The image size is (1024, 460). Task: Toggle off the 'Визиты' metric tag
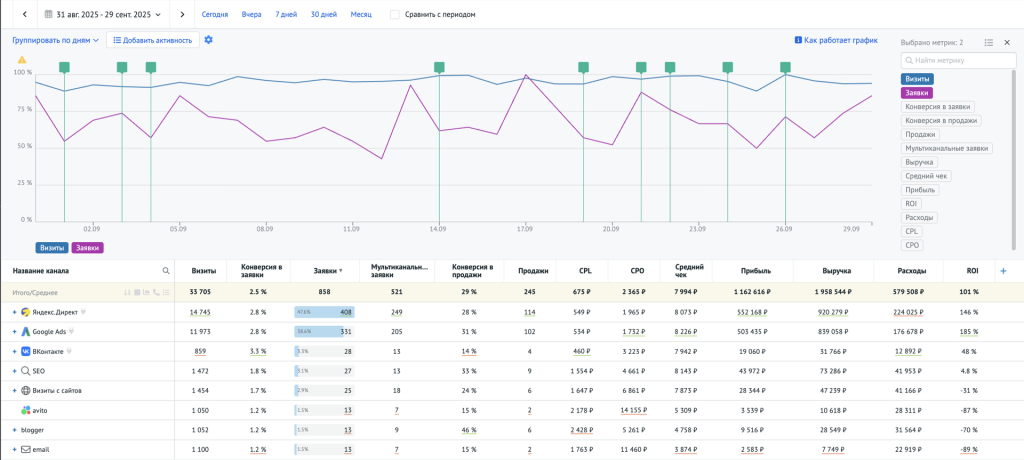918,78
